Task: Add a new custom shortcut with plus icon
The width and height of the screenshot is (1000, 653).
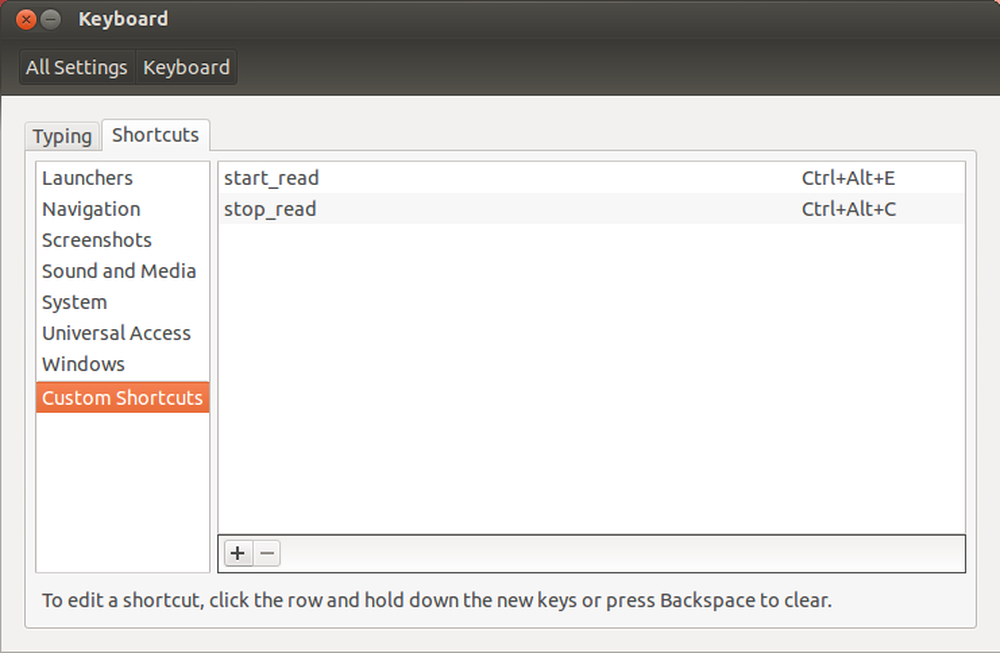Action: click(x=238, y=553)
